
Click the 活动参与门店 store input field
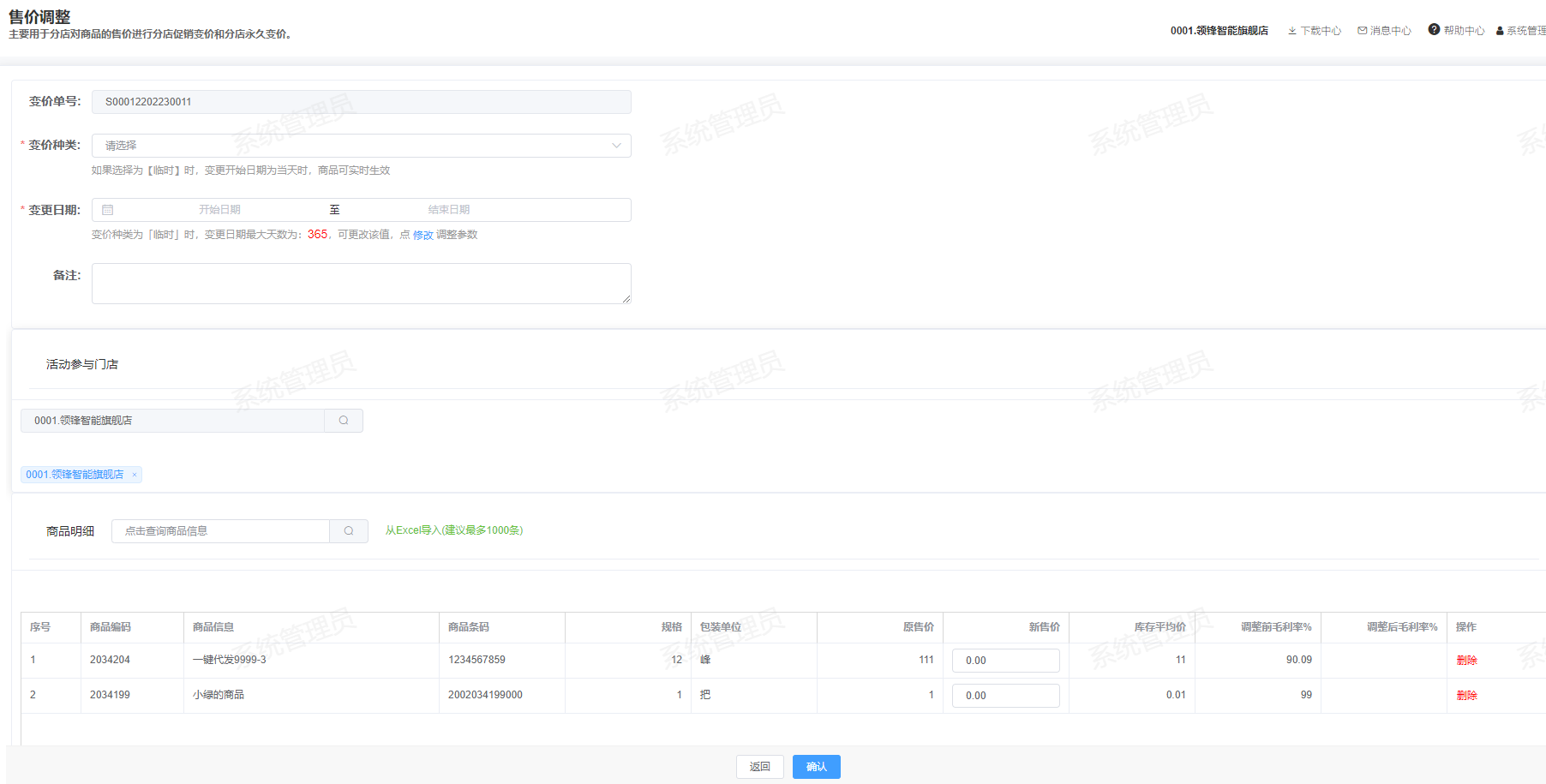tap(173, 421)
